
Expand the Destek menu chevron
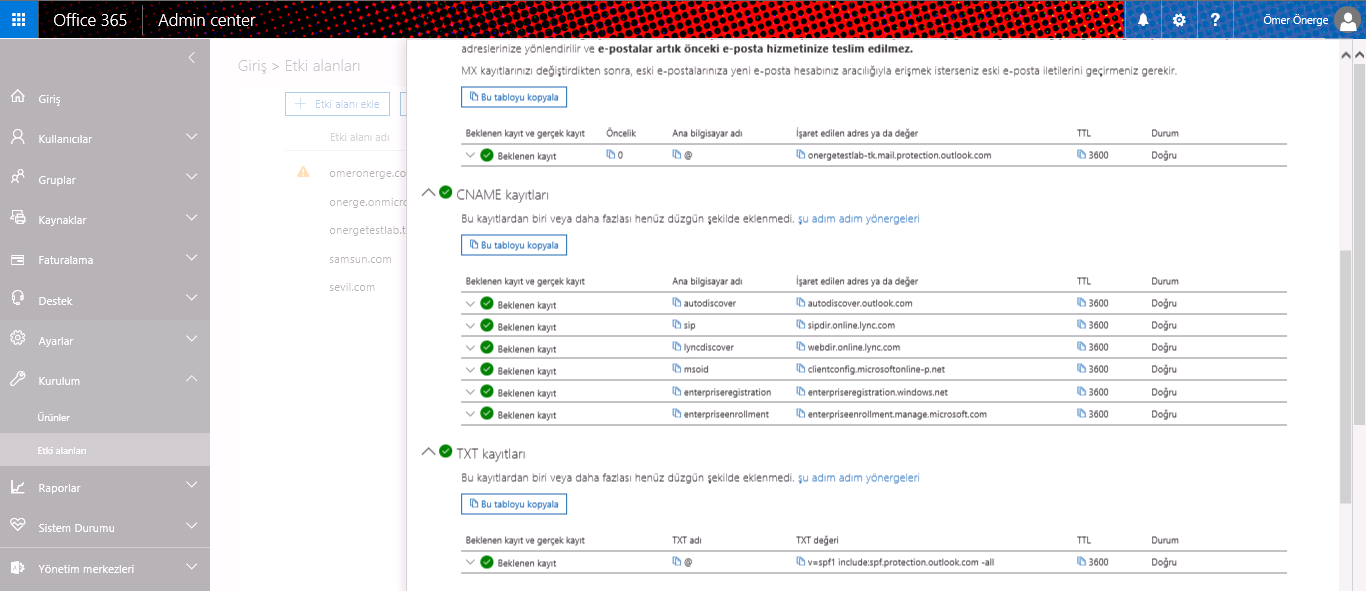pyautogui.click(x=192, y=299)
